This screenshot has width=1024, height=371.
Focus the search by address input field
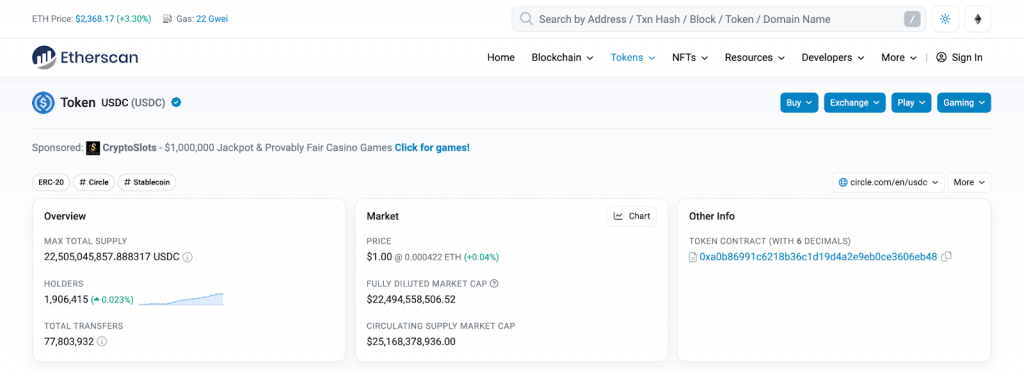[718, 19]
